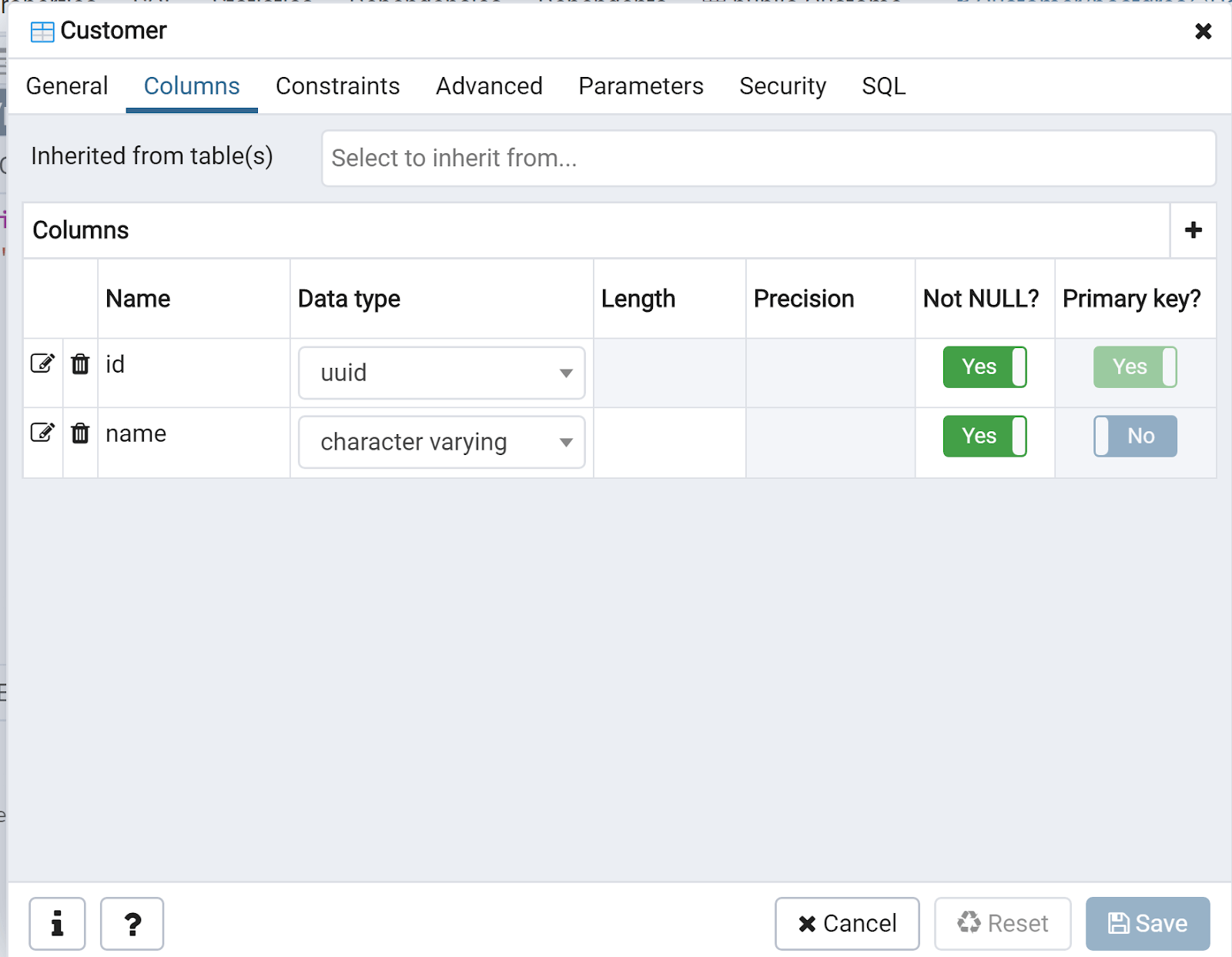Delete the id column using trash icon
Screen dimensions: 1232x957
[80, 363]
